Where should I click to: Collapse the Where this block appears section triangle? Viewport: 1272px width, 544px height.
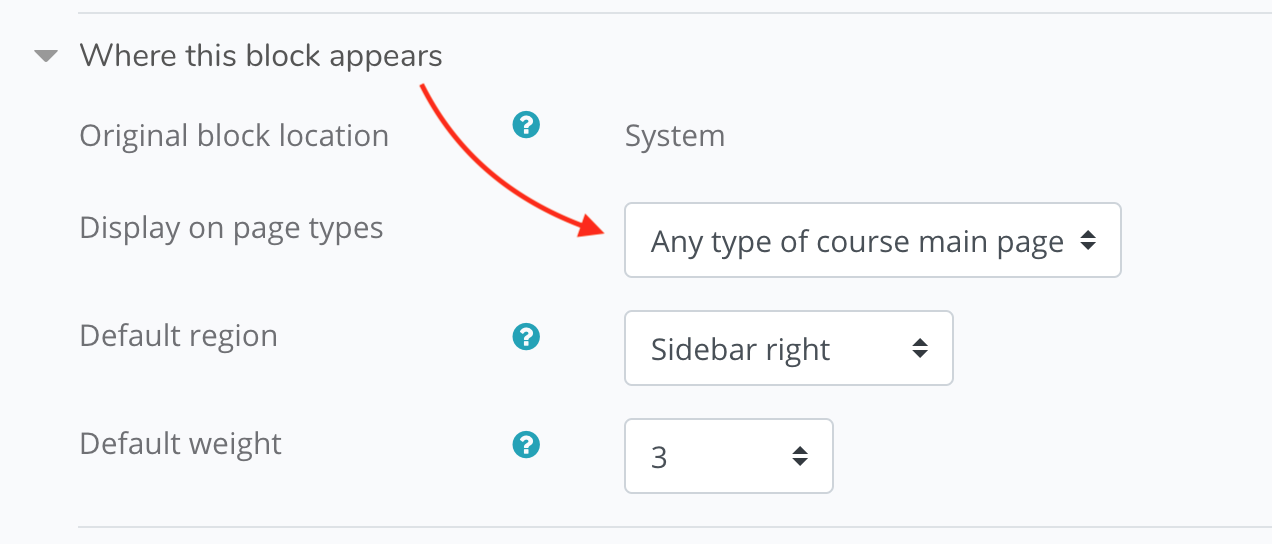46,56
